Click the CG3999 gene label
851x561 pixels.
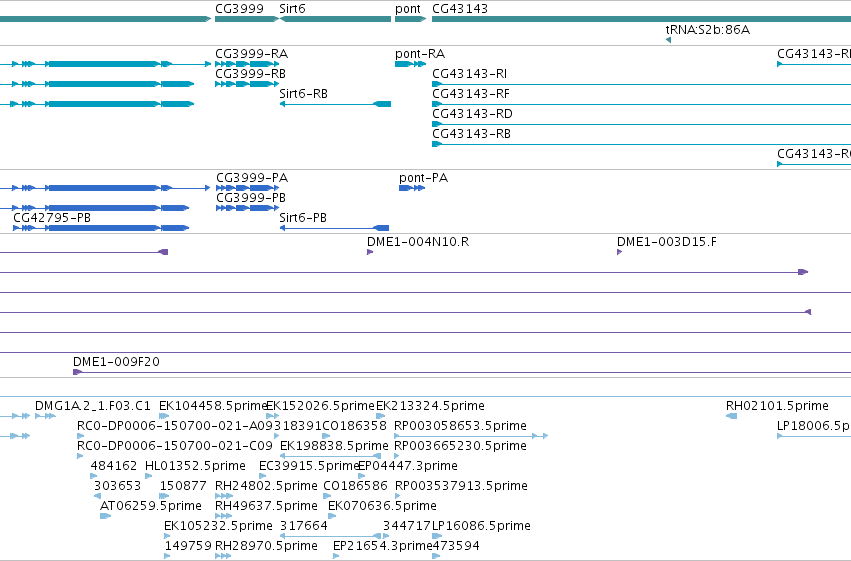239,9
